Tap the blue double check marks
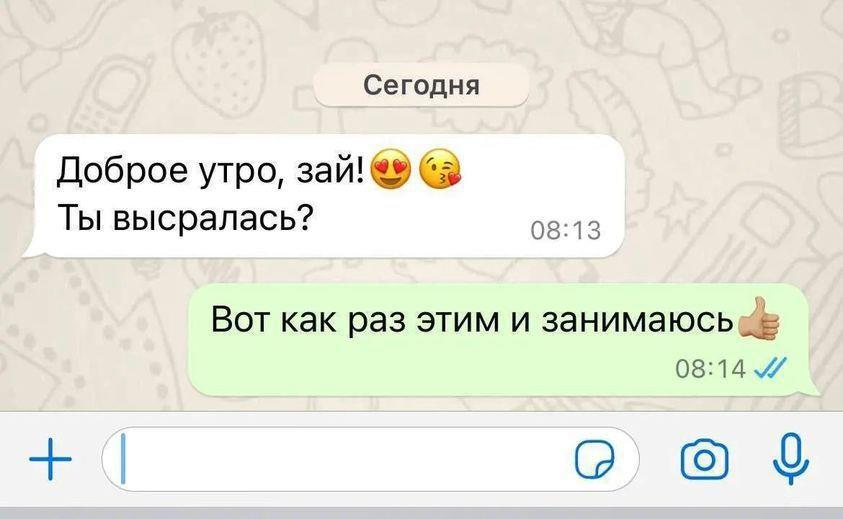 (770, 368)
